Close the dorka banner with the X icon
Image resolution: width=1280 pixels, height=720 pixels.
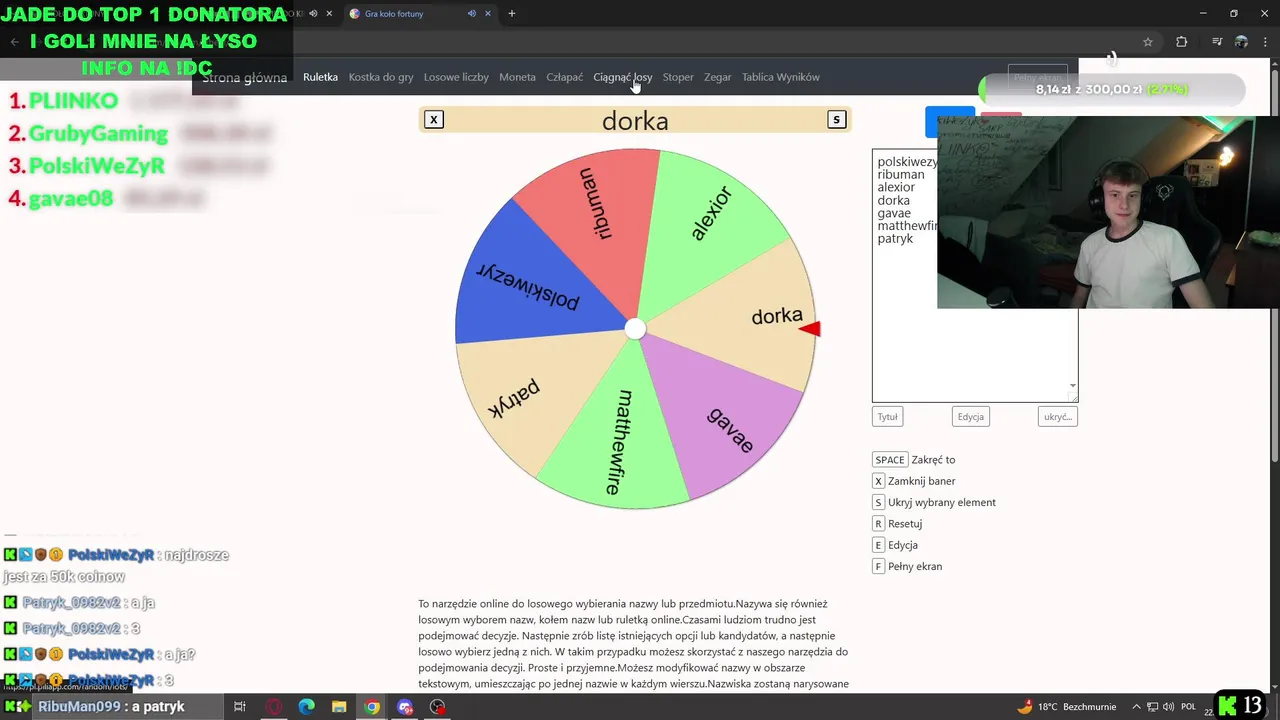[433, 120]
